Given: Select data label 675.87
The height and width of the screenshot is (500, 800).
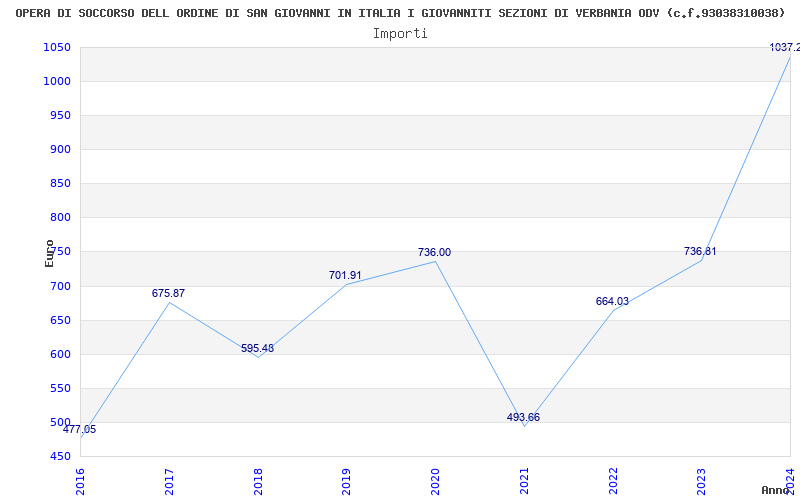Looking at the screenshot, I should [168, 293].
